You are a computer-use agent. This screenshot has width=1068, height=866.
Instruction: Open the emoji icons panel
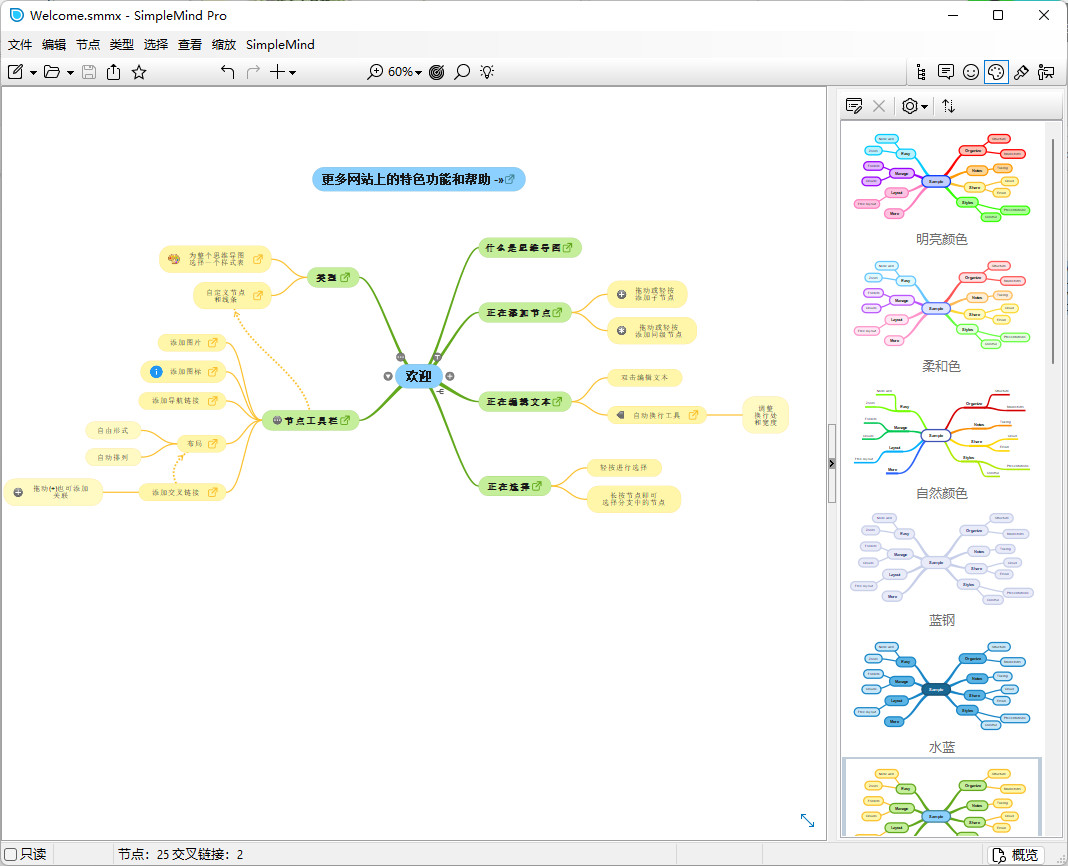click(x=971, y=72)
